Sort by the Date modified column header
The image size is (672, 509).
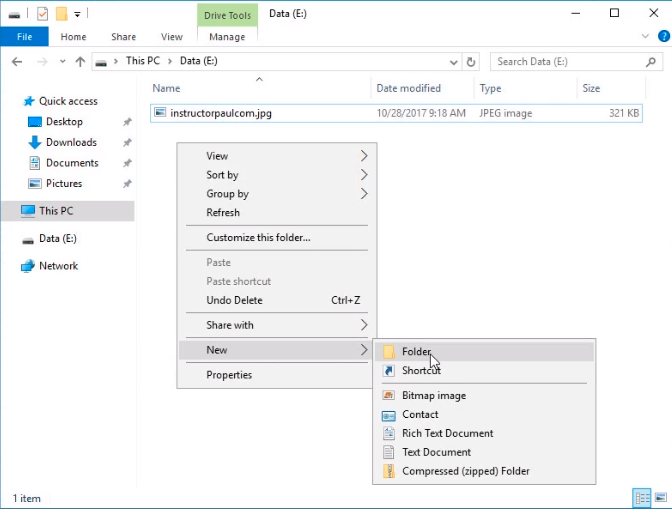click(x=408, y=88)
